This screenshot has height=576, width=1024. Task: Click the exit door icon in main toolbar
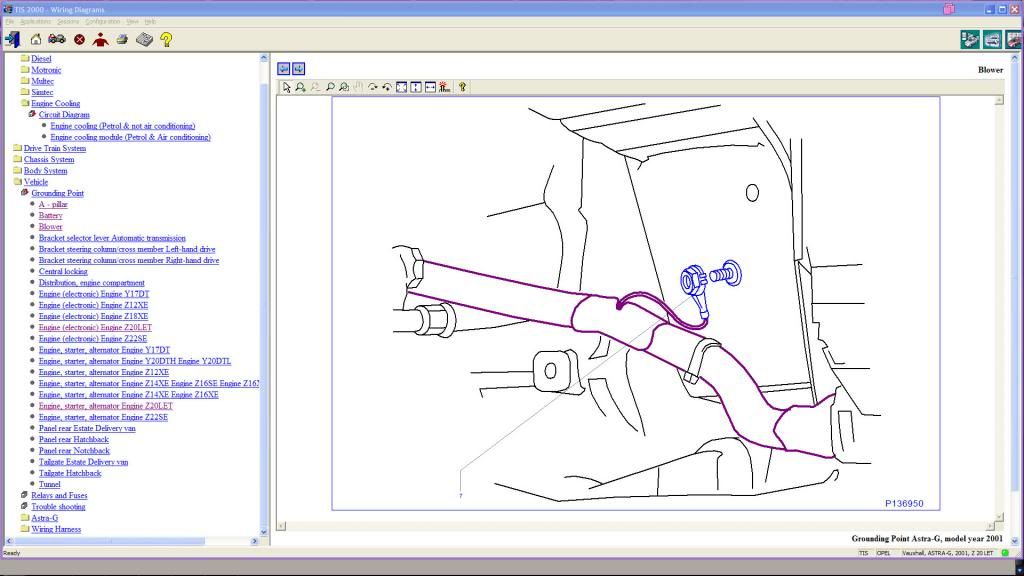pos(12,39)
